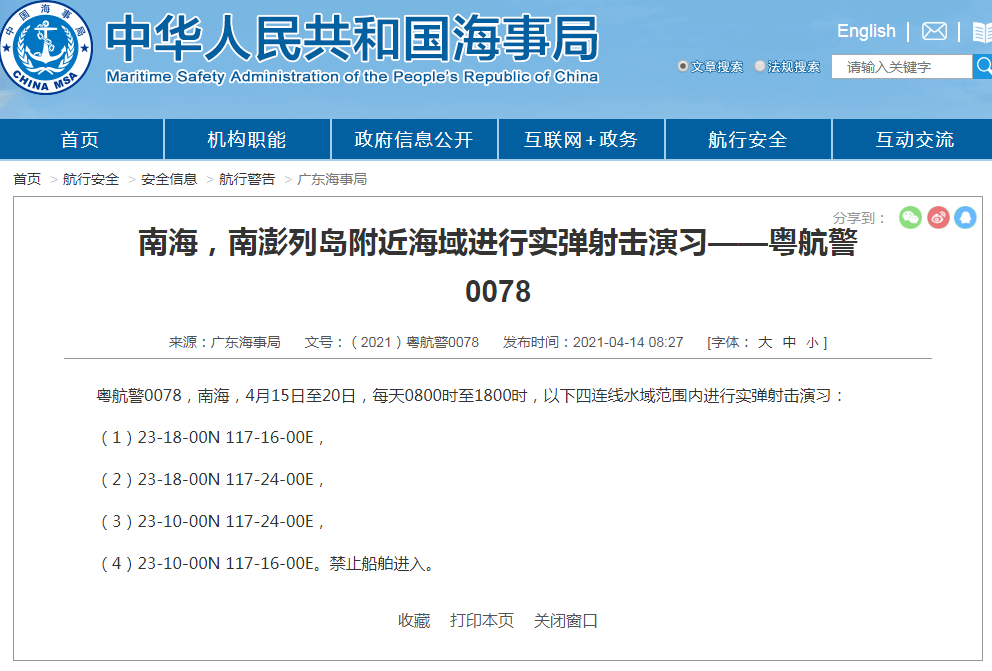Open the 航行警告 breadcrumb link
992x671 pixels.
[244, 180]
